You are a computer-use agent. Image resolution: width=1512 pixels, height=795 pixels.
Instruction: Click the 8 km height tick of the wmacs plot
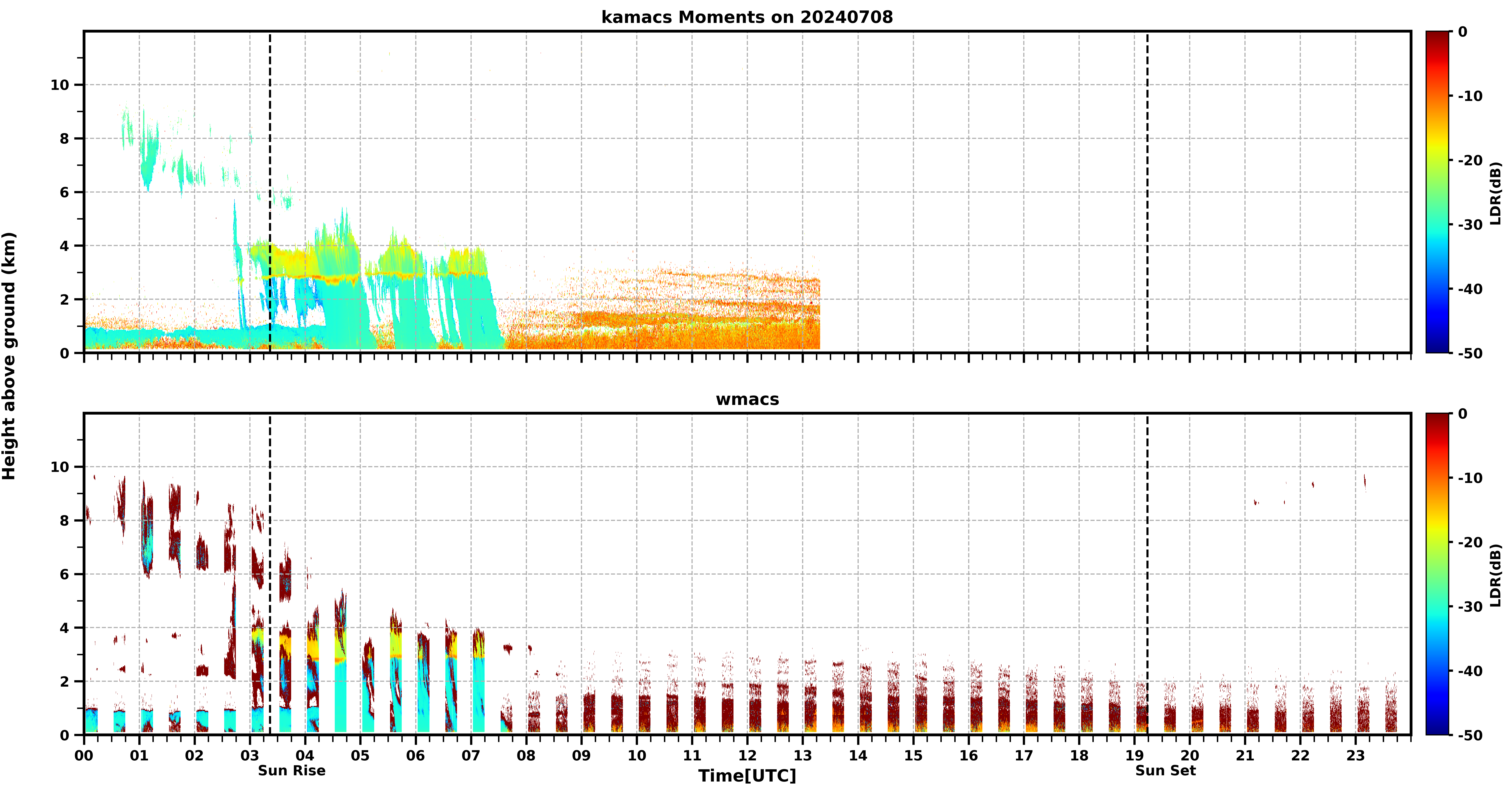65,521
